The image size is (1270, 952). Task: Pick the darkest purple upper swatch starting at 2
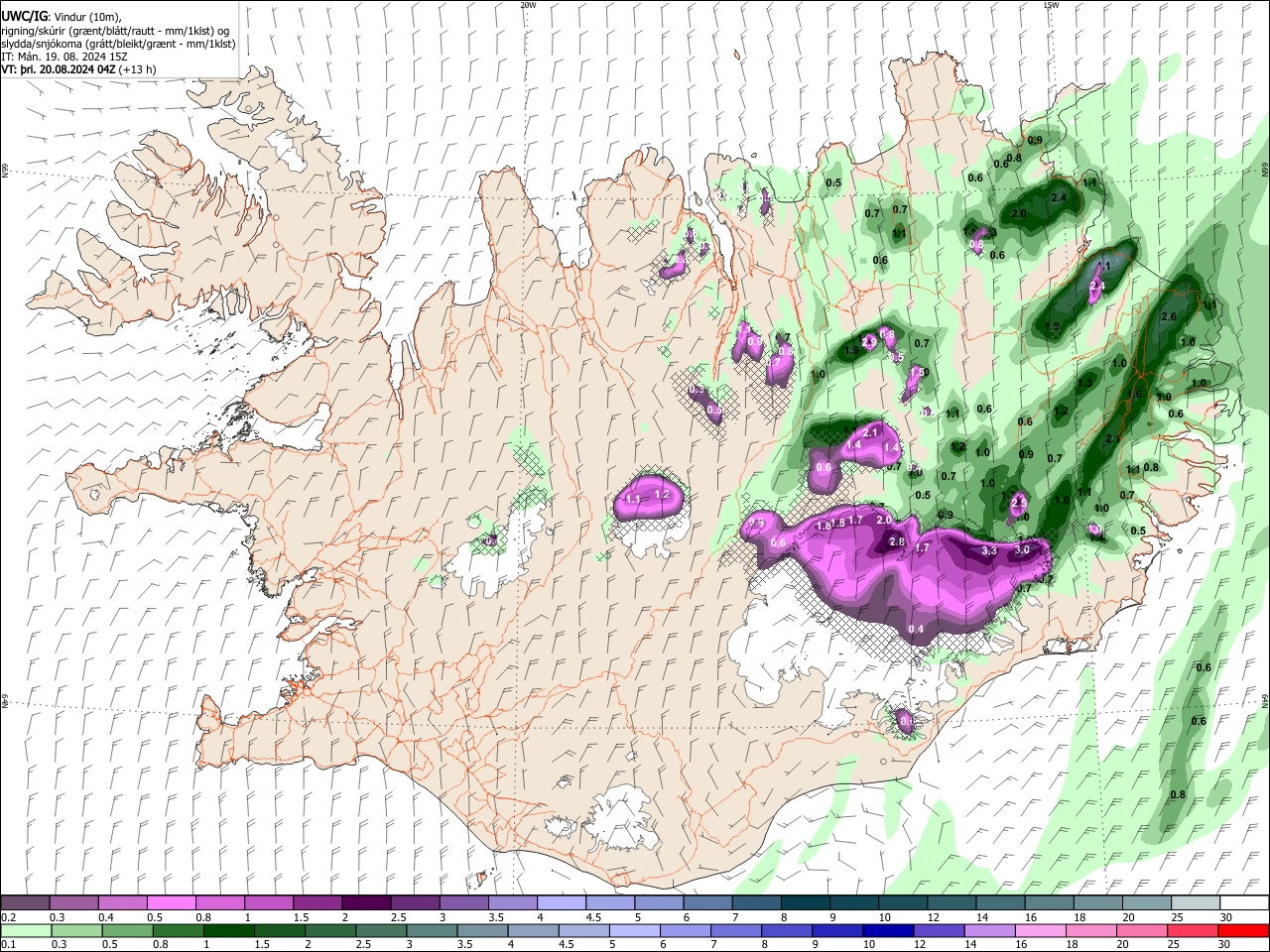pyautogui.click(x=366, y=902)
